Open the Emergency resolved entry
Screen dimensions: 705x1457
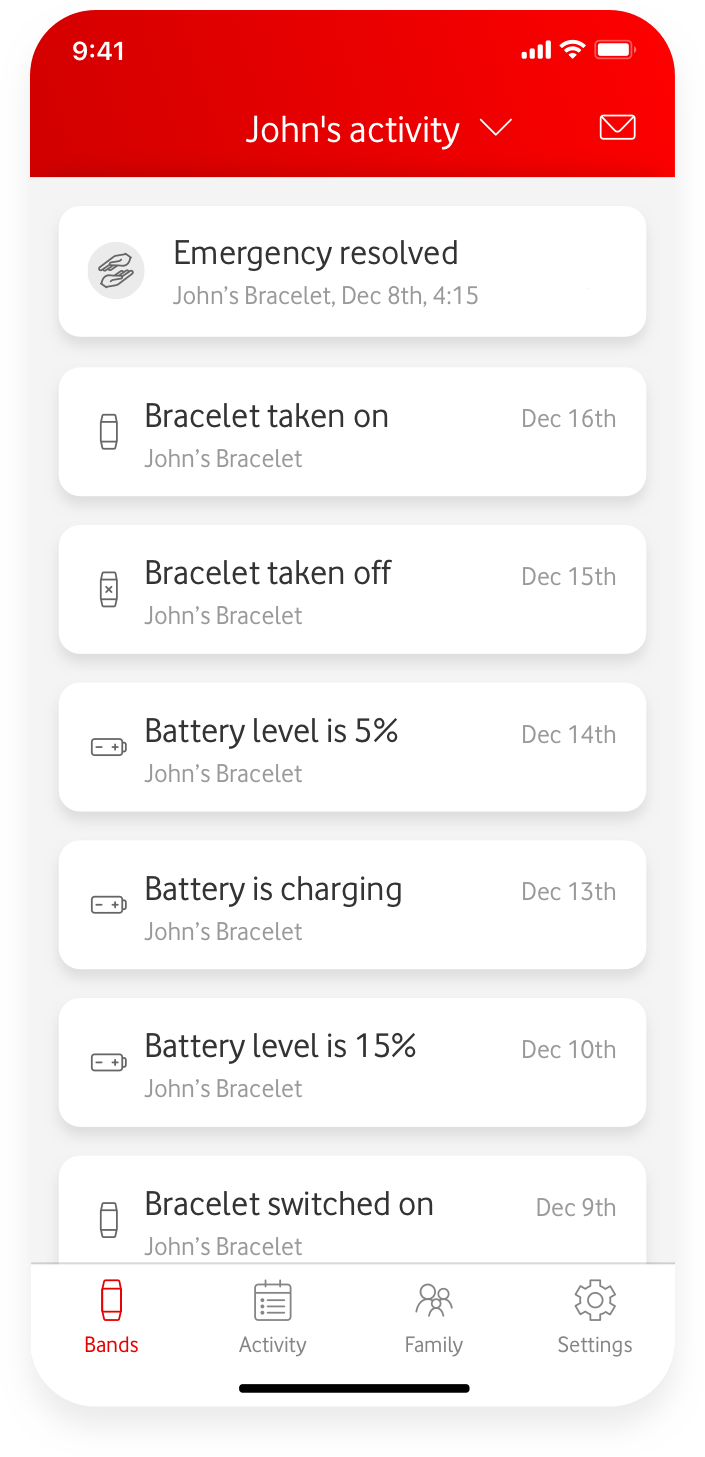coord(352,271)
